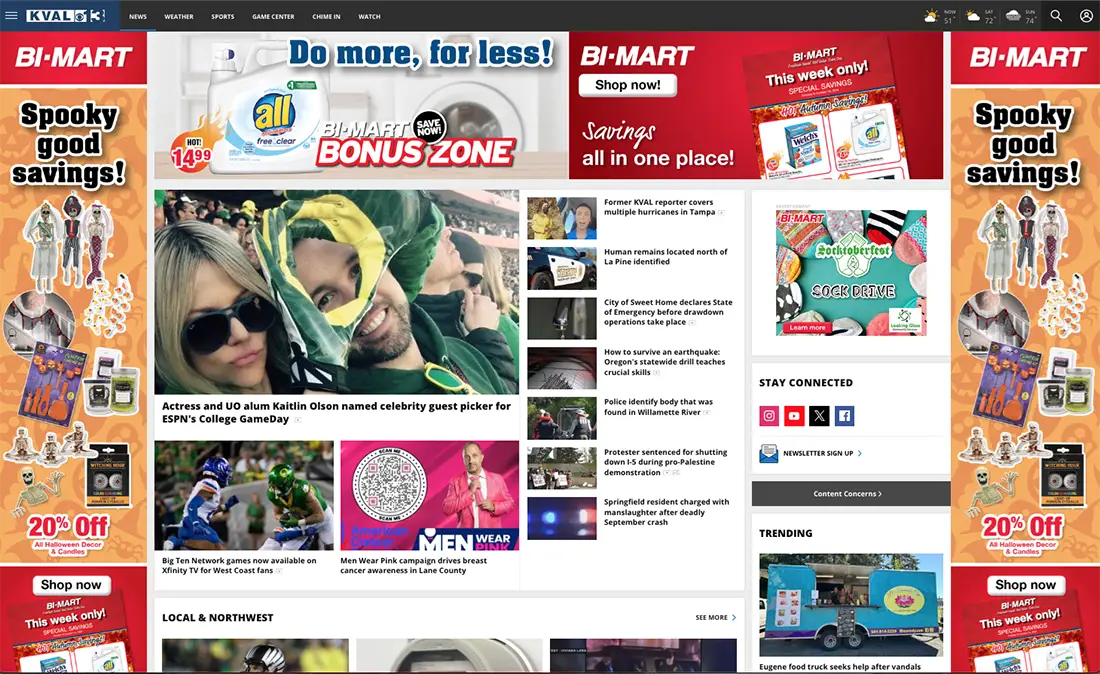The image size is (1100, 674).
Task: Open the Sports menu
Action: [x=222, y=16]
